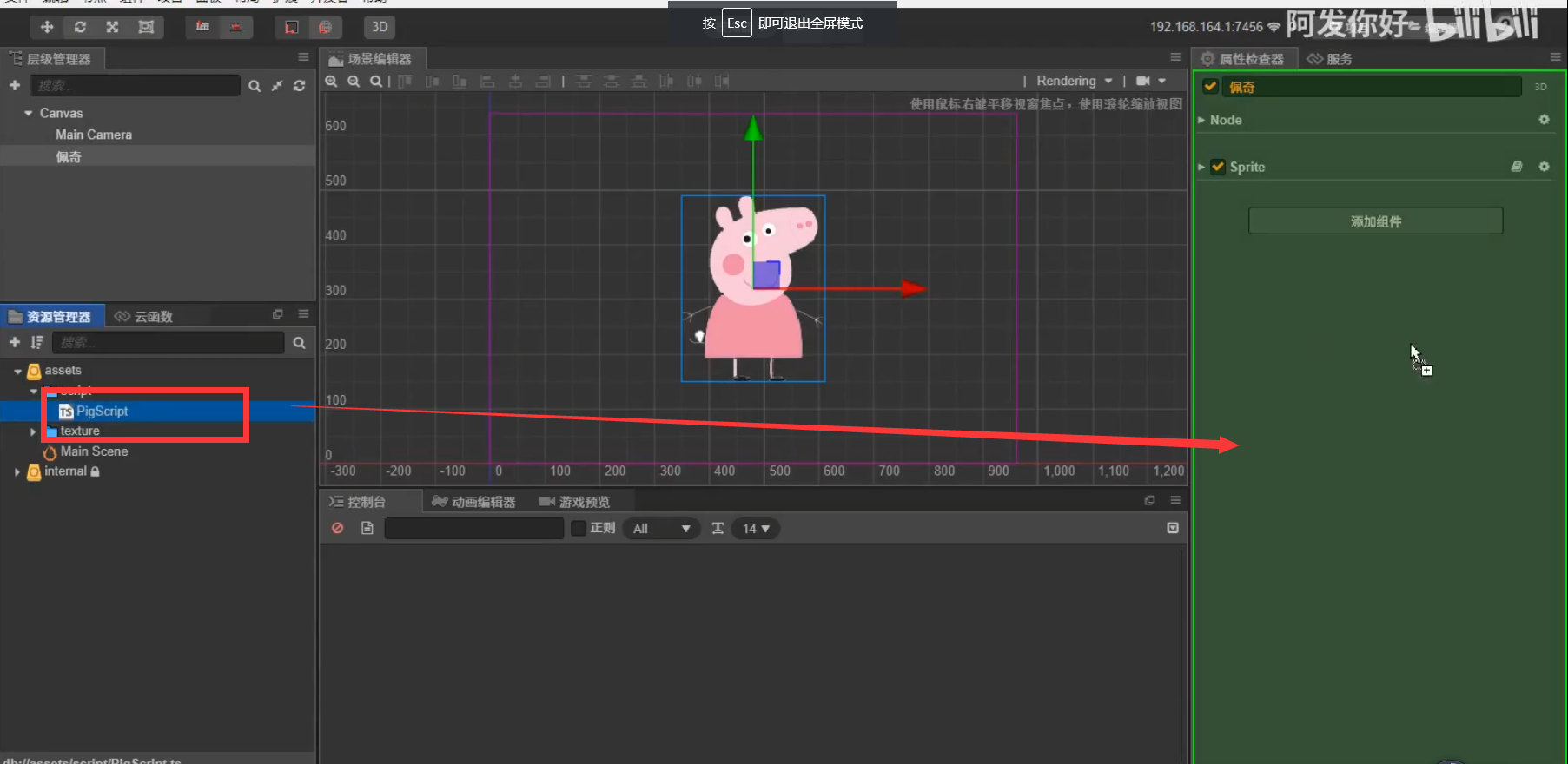Switch to the 云函数 tab
Image resolution: width=1568 pixels, height=764 pixels.
click(144, 316)
